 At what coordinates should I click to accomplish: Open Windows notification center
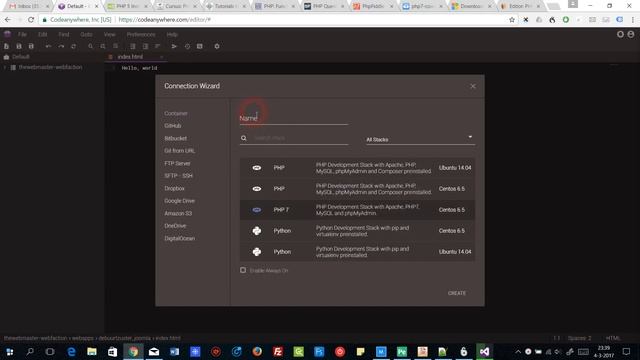coord(627,351)
